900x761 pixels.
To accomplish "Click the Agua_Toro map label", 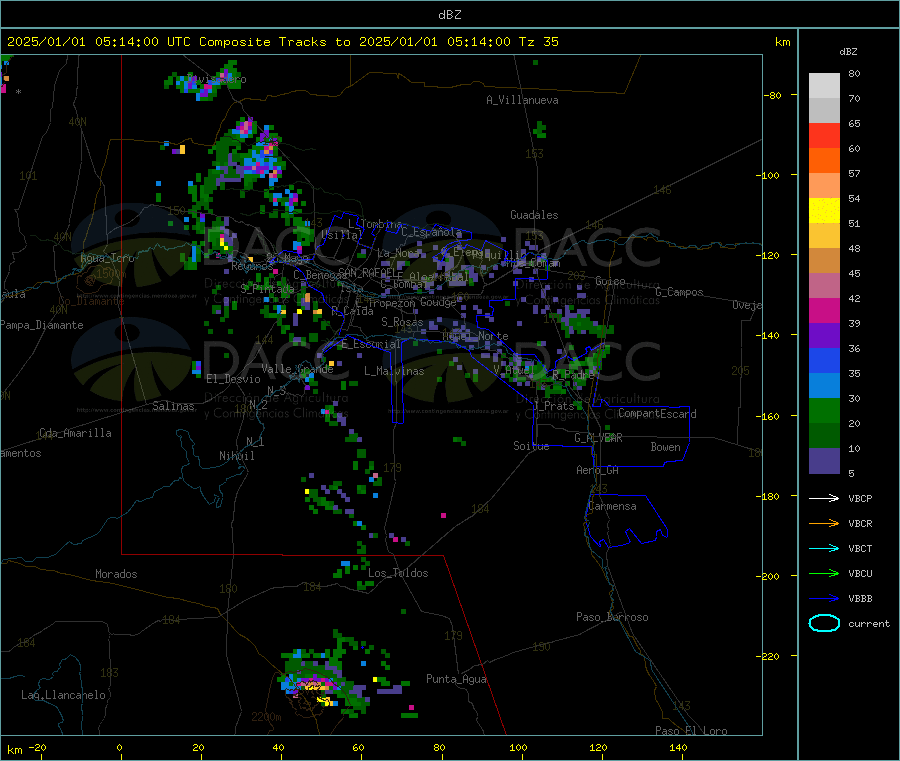I will click(107, 258).
